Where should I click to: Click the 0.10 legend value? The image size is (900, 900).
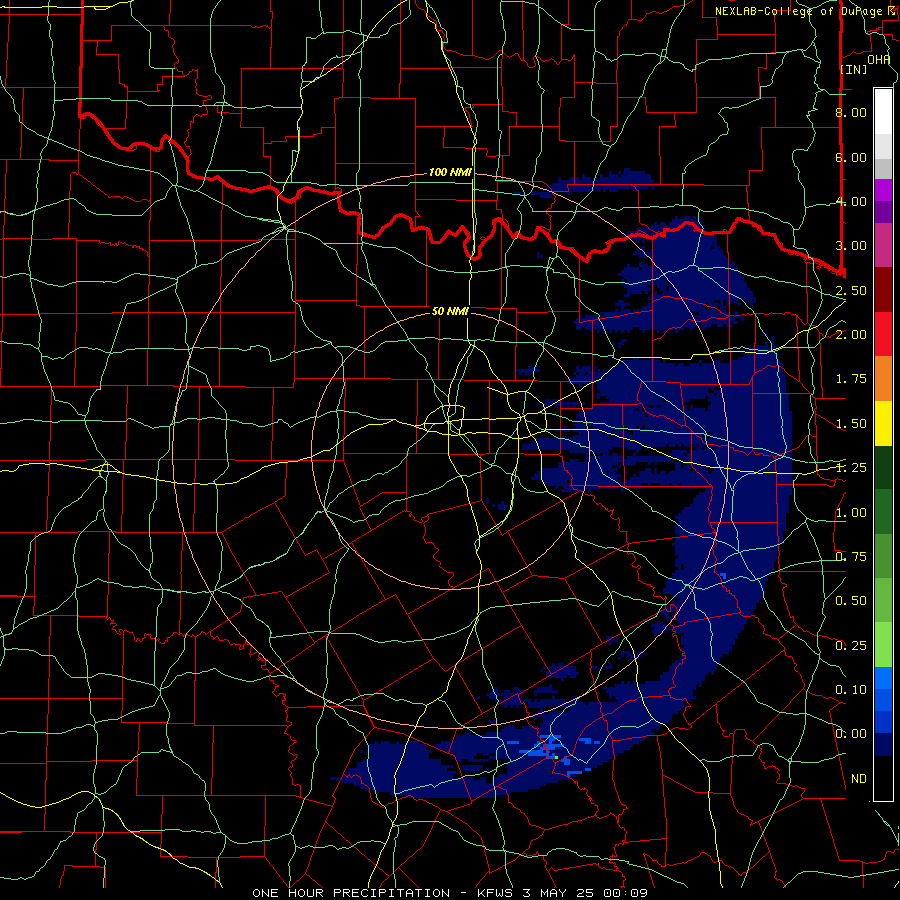(x=851, y=690)
